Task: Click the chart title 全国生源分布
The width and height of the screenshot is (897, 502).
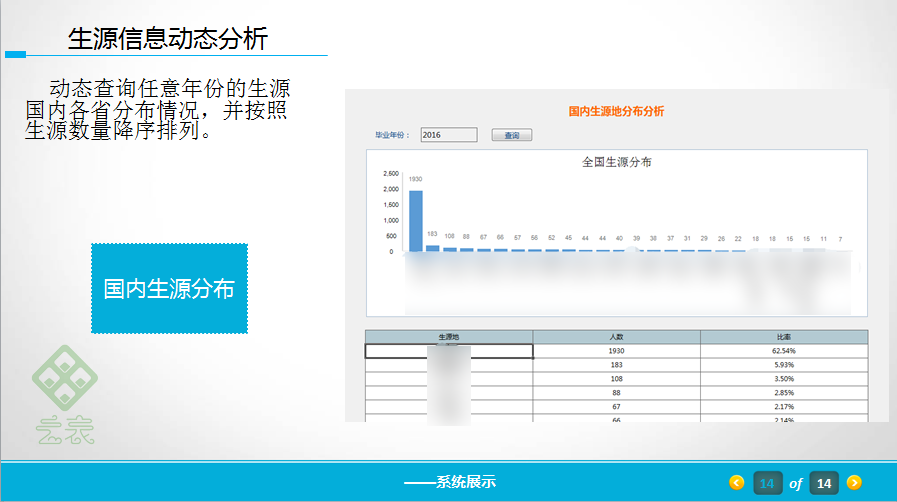Action: 617,162
